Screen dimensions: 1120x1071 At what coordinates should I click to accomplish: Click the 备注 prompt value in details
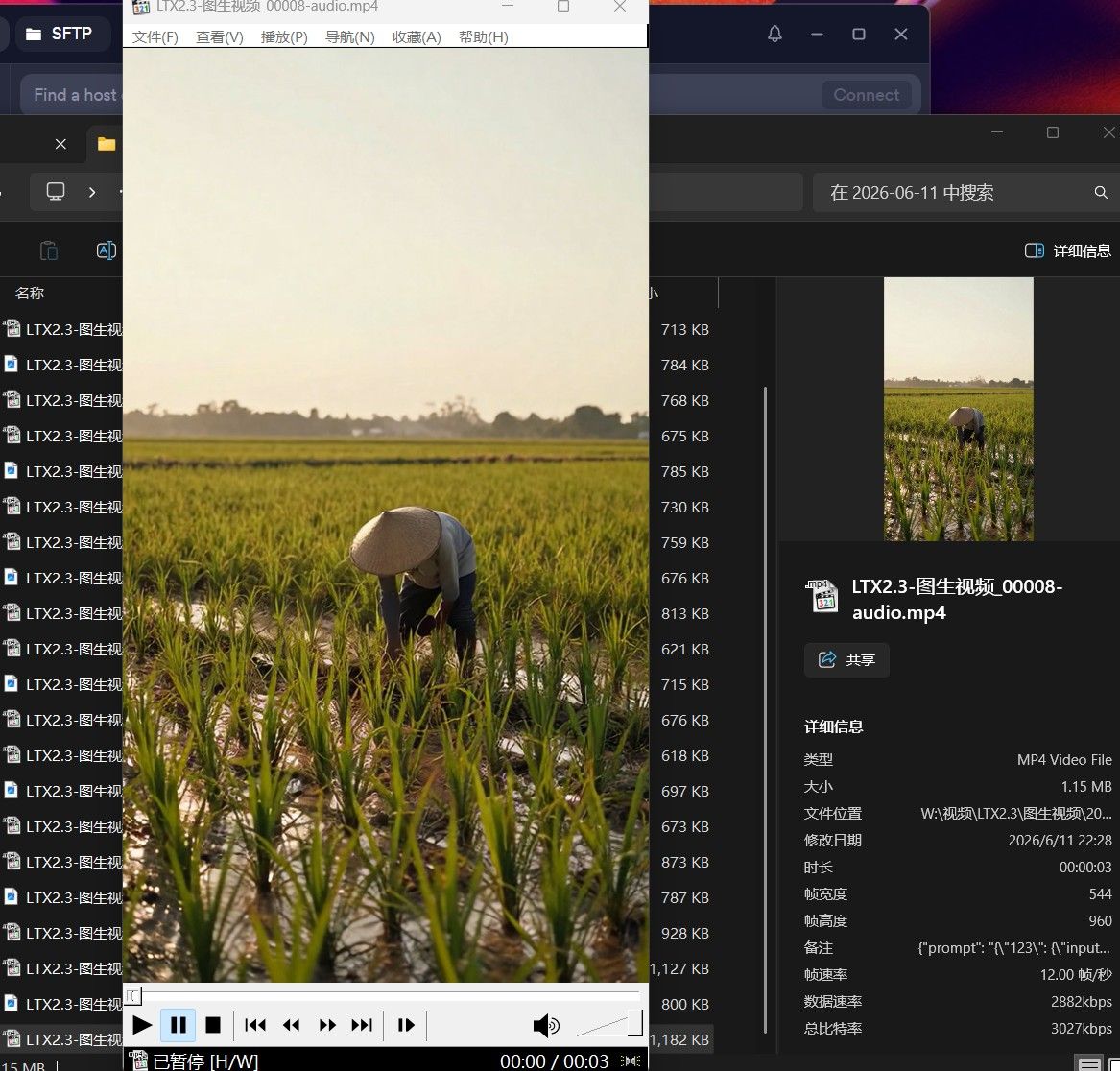click(1013, 948)
